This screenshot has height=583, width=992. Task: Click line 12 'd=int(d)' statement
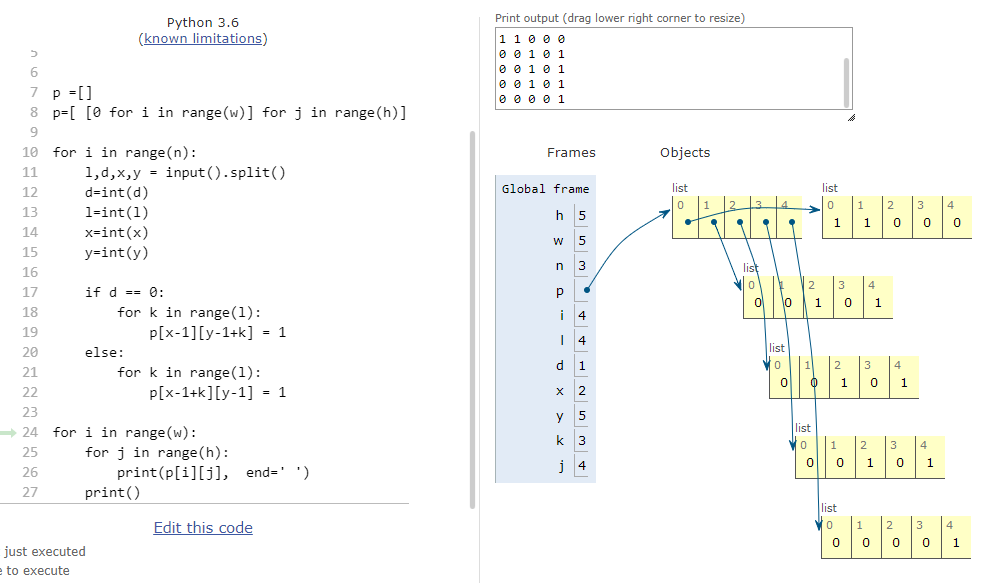[x=116, y=192]
